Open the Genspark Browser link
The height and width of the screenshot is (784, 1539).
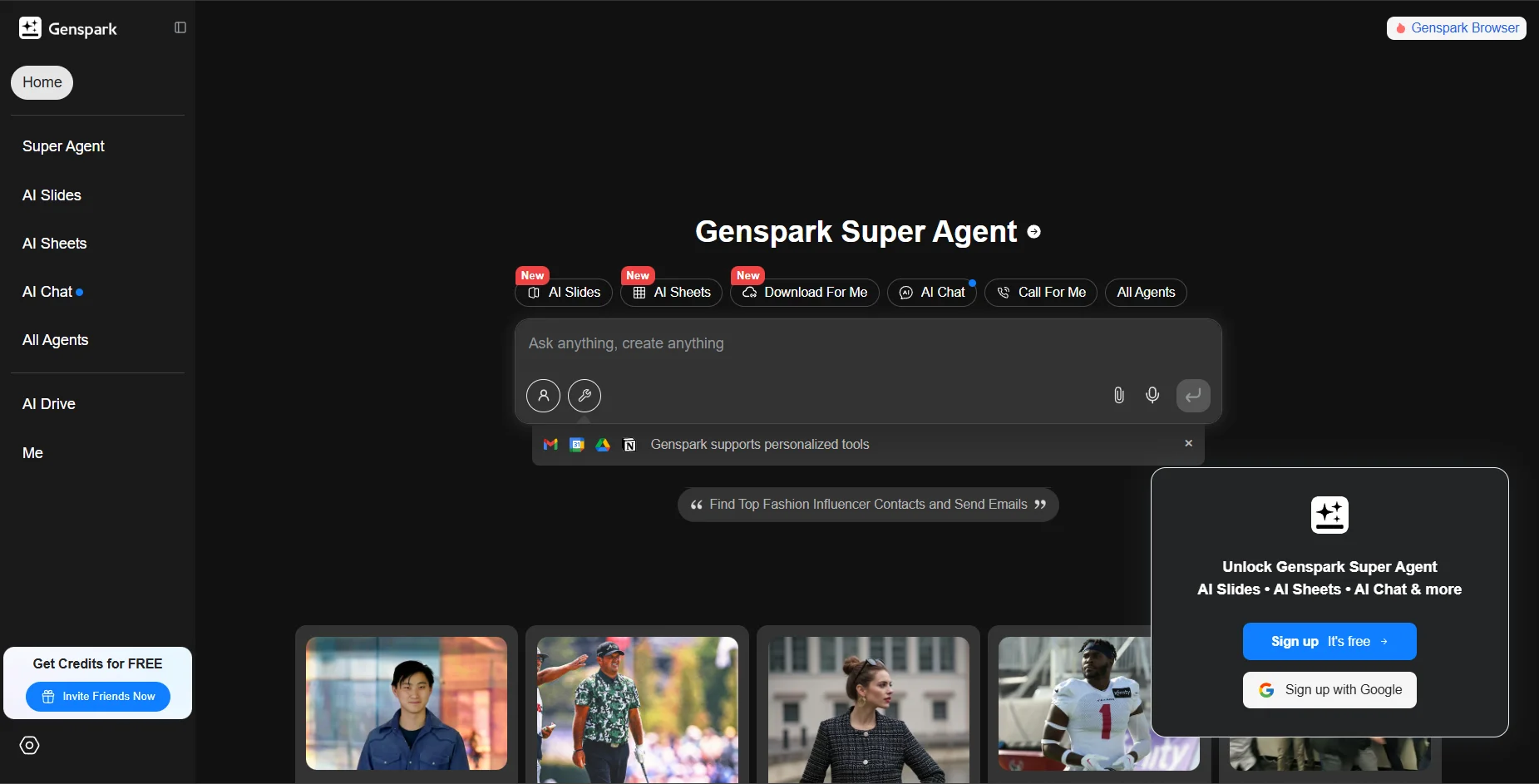pyautogui.click(x=1457, y=28)
